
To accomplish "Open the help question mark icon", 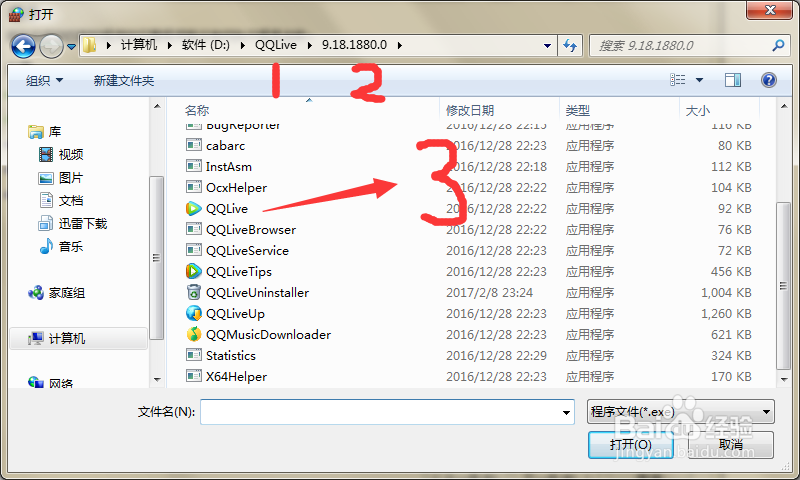I will [x=768, y=80].
